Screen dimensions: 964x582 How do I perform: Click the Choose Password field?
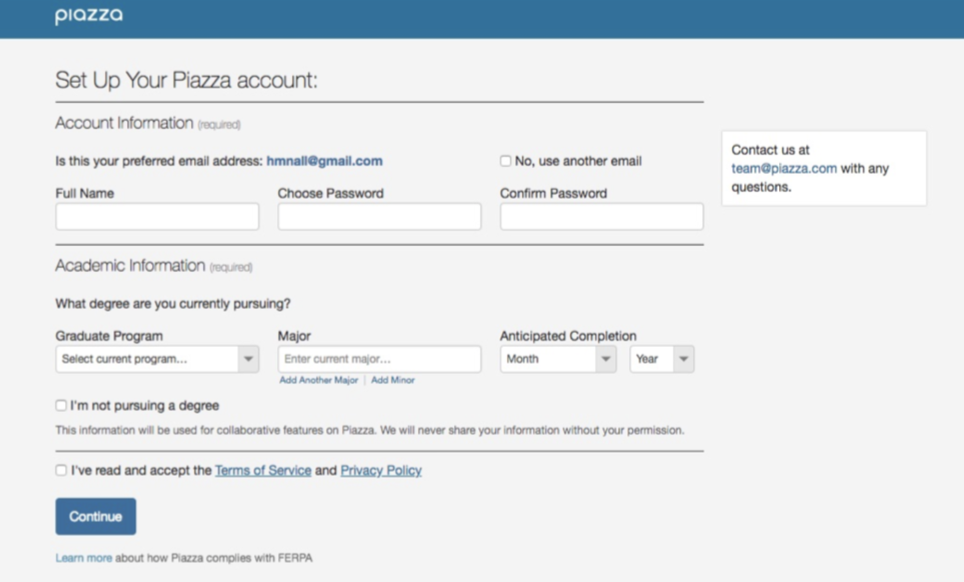pyautogui.click(x=379, y=217)
